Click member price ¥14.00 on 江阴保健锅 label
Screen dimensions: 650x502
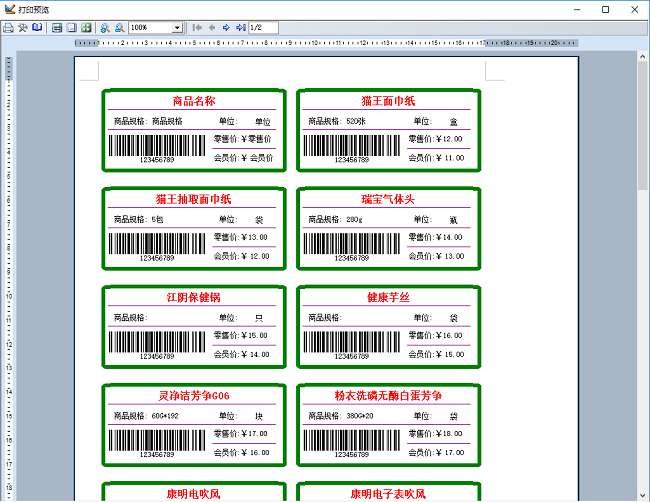pos(255,354)
